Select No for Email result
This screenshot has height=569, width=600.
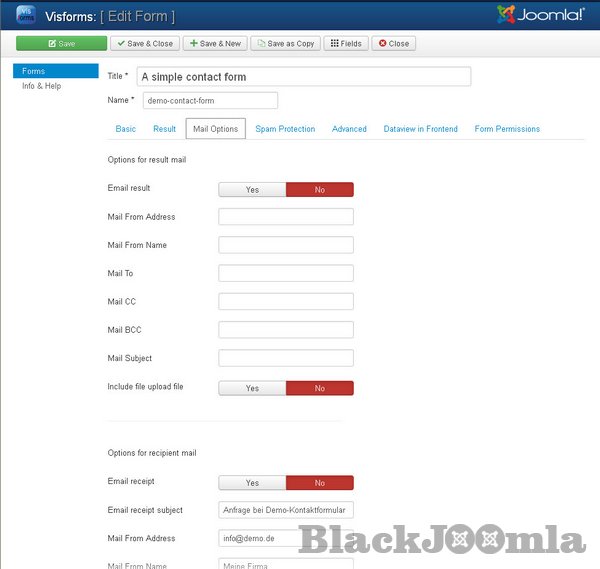(319, 189)
